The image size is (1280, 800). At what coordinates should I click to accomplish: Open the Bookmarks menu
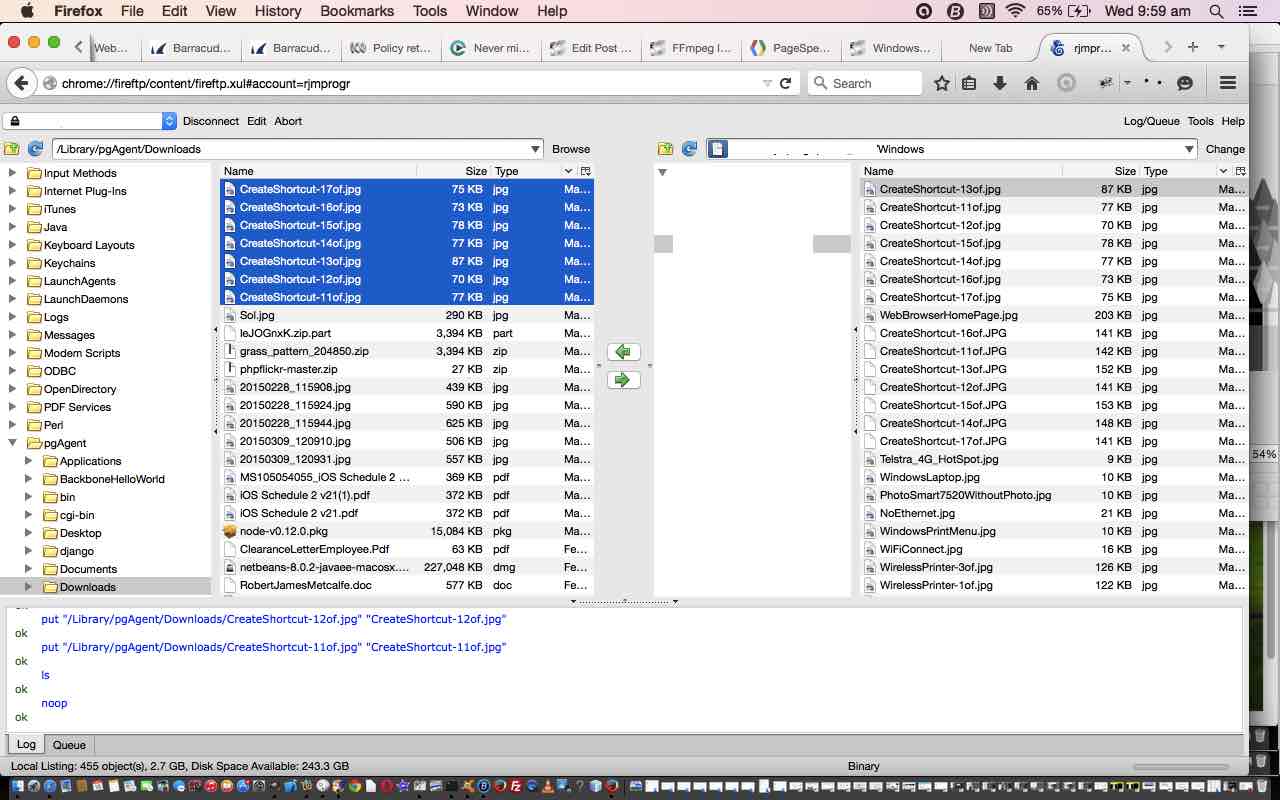[x=356, y=11]
